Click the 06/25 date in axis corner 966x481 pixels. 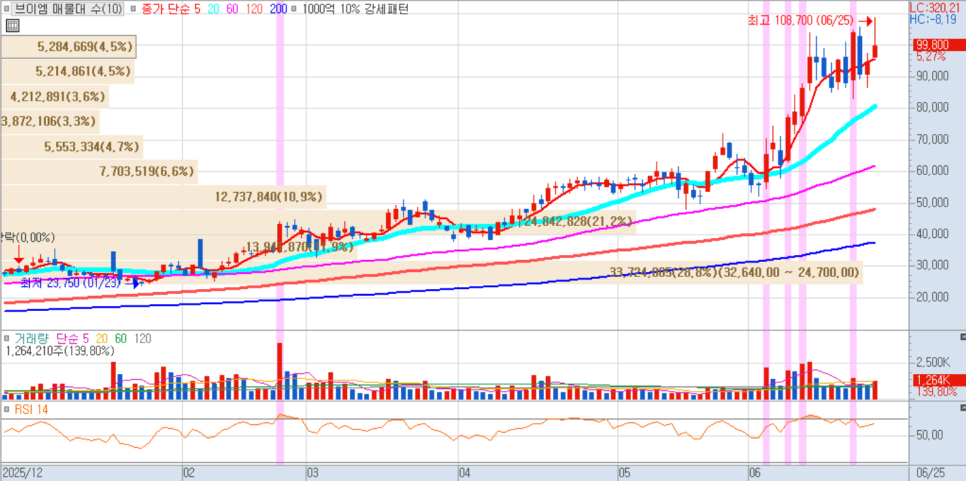tap(930, 472)
